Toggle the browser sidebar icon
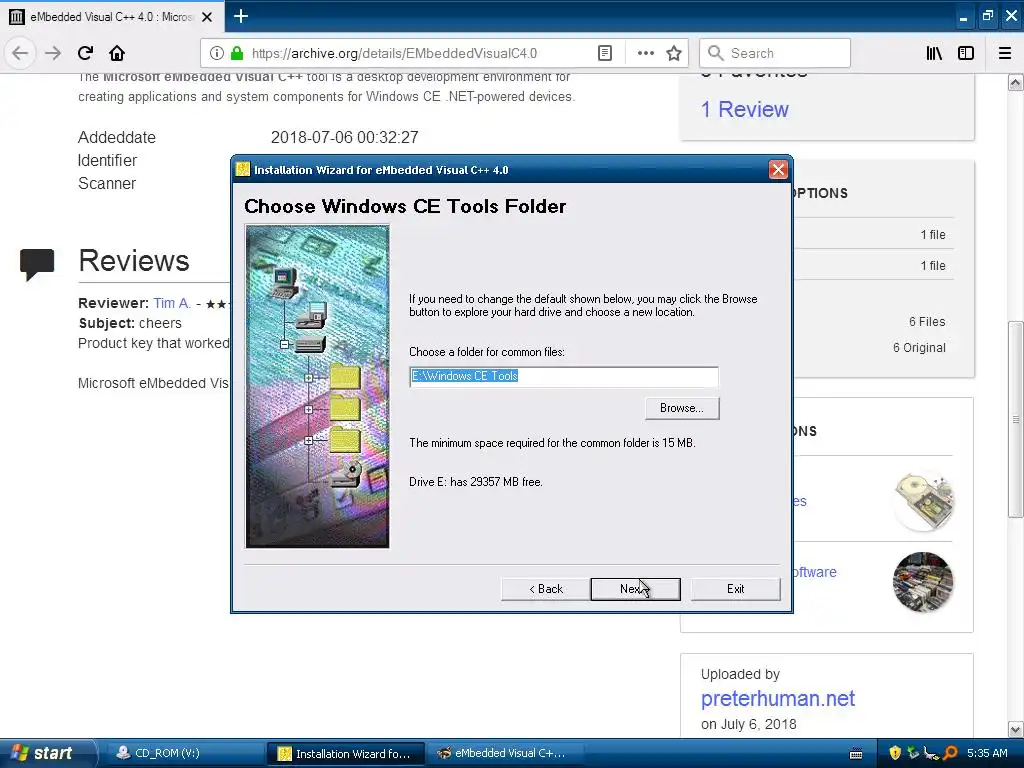Viewport: 1024px width, 768px height. point(966,54)
